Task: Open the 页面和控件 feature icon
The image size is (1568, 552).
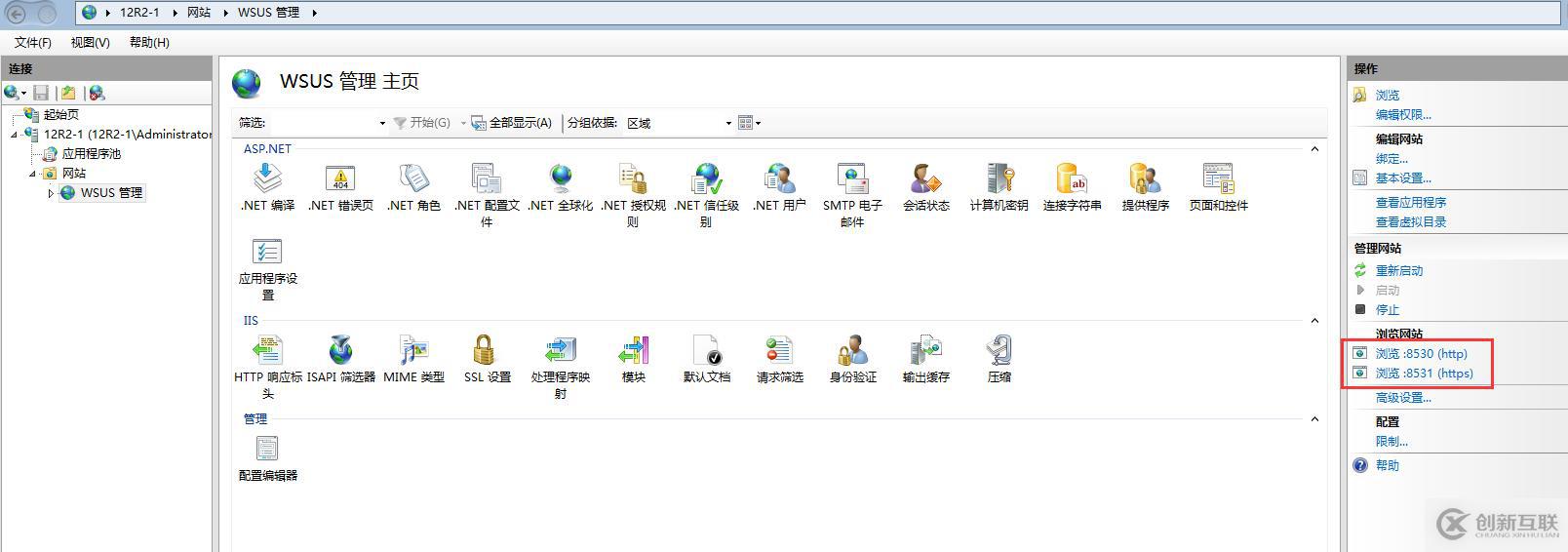Action: 1218,177
